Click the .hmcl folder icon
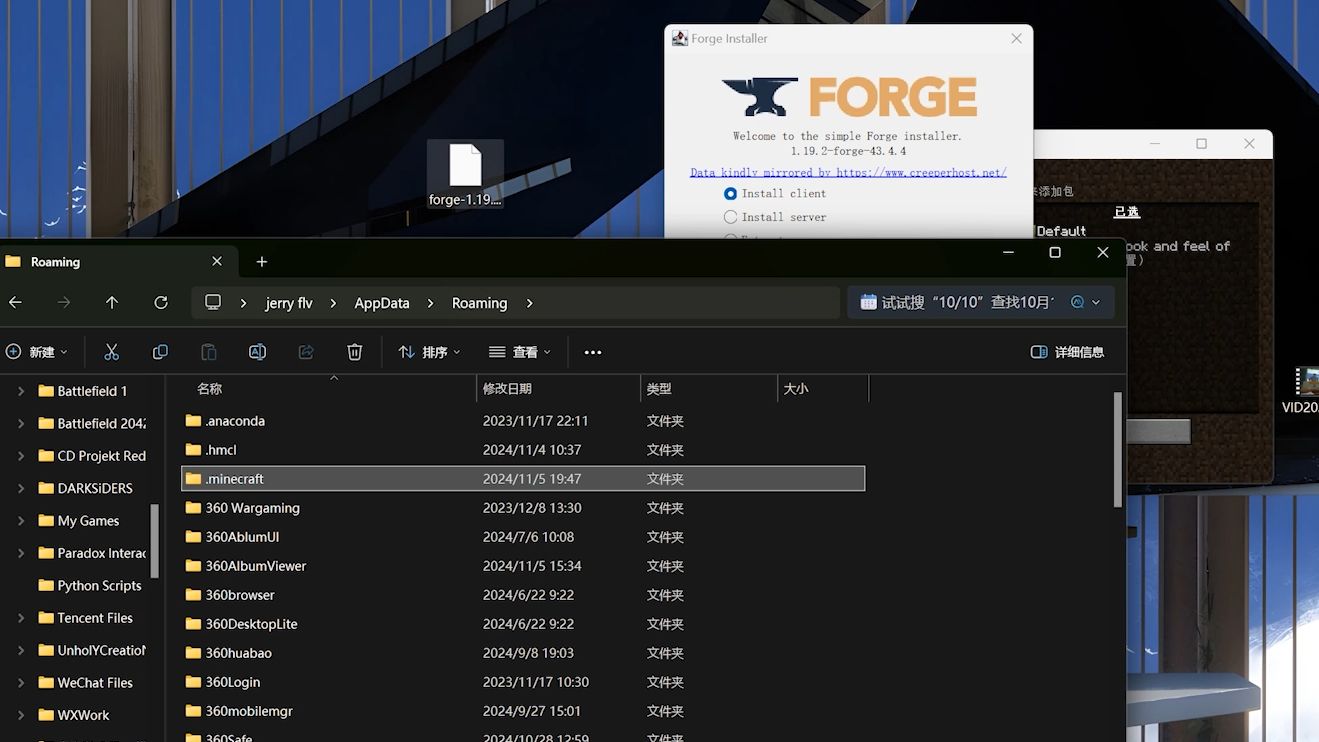The width and height of the screenshot is (1319, 742). point(193,450)
